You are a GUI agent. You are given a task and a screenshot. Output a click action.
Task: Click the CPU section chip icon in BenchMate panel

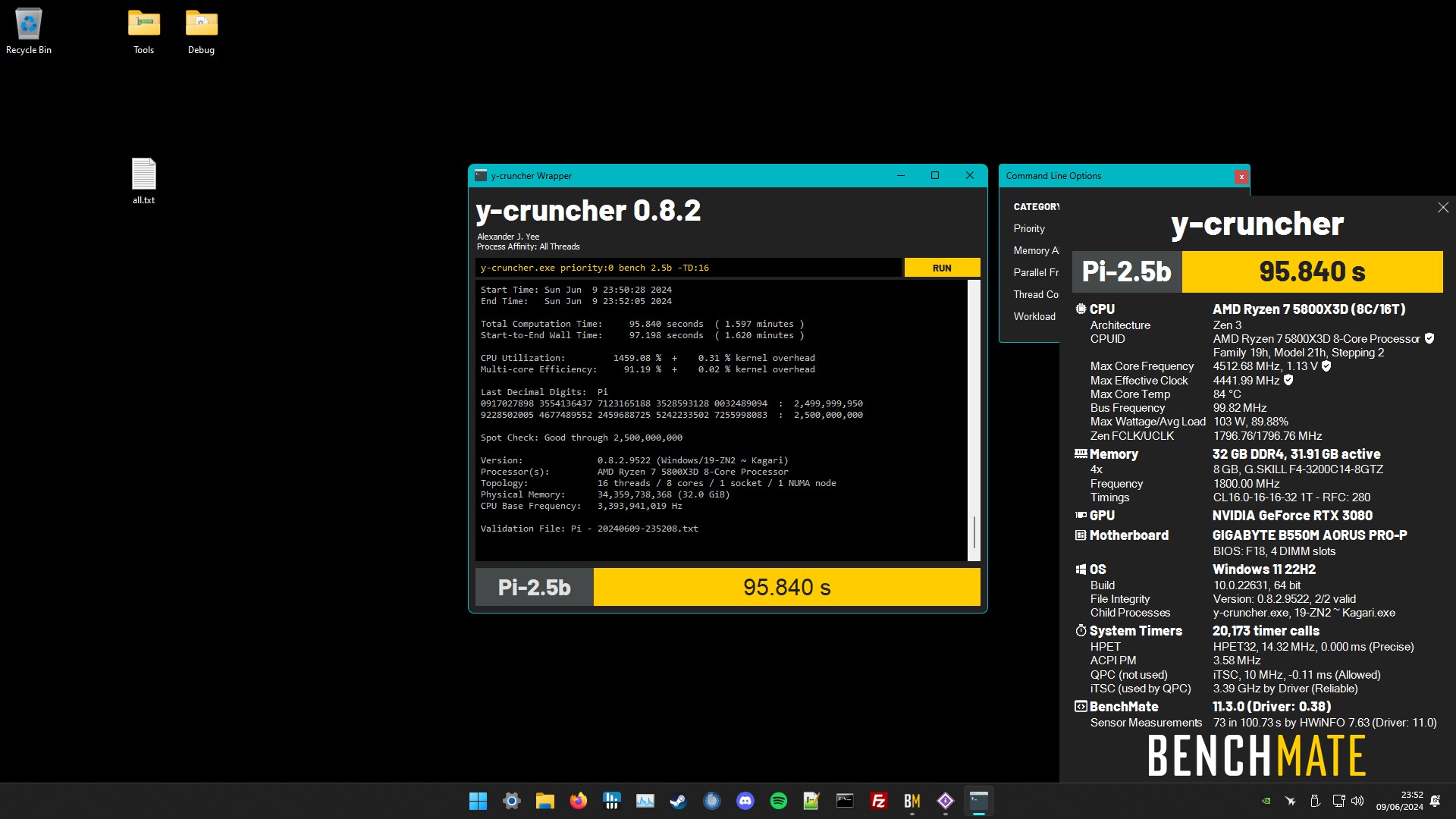pos(1081,309)
